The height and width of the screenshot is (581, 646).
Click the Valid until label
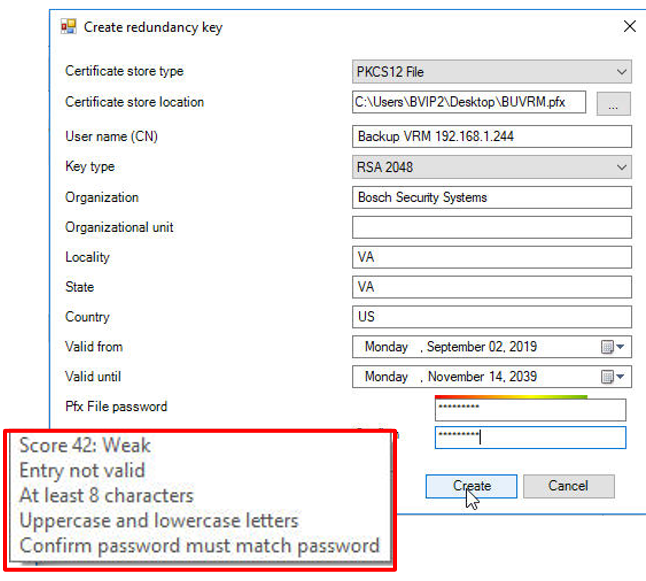(x=93, y=376)
